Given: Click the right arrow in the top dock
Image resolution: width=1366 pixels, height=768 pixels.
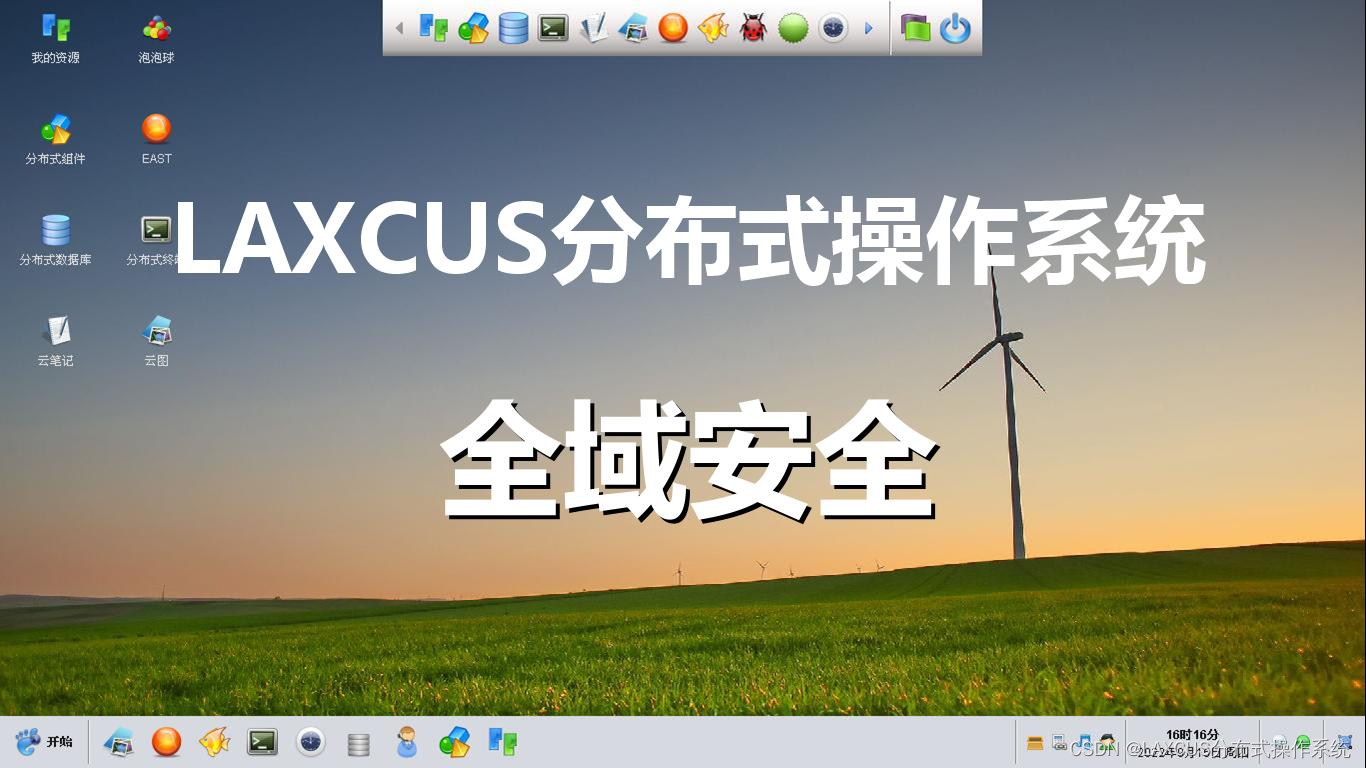Looking at the screenshot, I should point(868,28).
